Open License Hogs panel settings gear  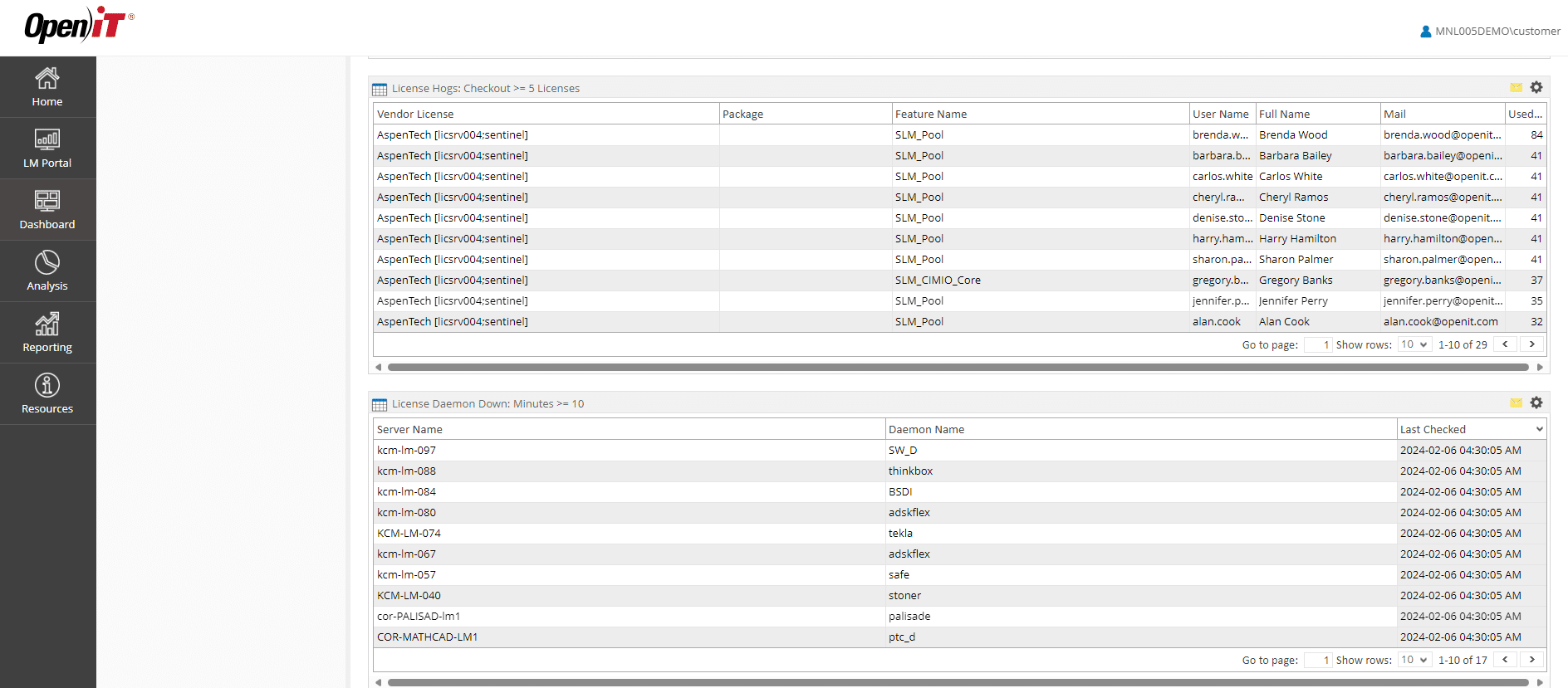click(1536, 87)
